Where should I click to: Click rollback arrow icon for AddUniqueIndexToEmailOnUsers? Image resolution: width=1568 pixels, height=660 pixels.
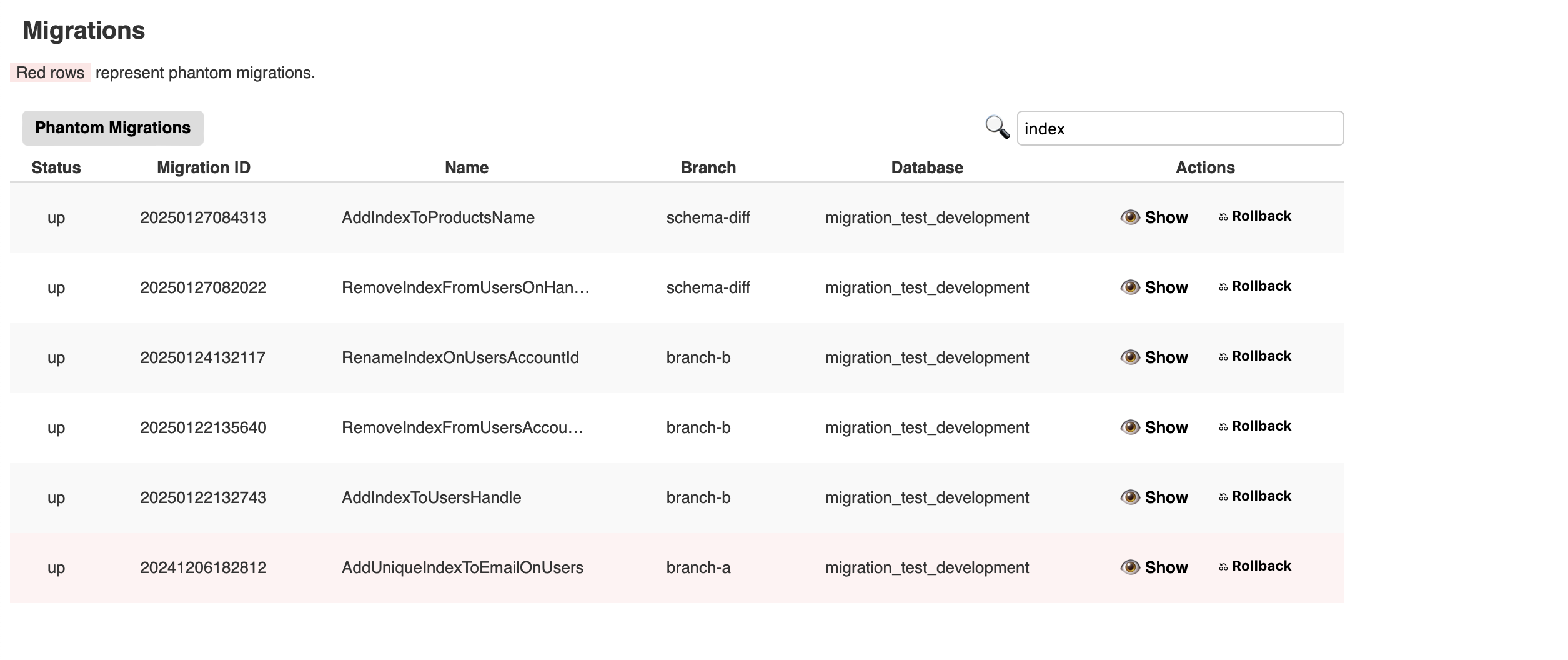[x=1223, y=567]
